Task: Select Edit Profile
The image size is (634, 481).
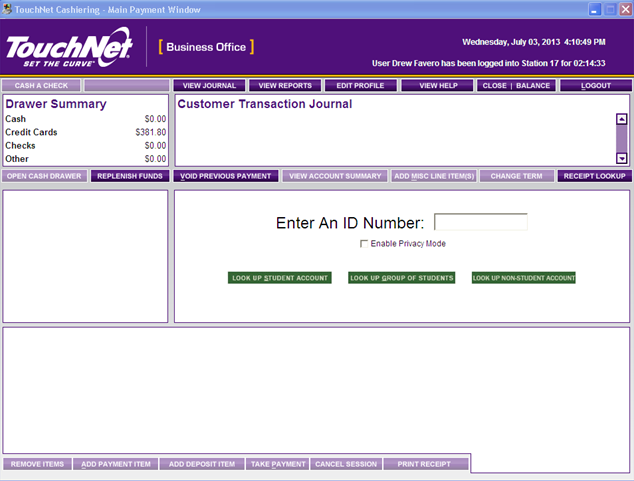Action: point(360,86)
